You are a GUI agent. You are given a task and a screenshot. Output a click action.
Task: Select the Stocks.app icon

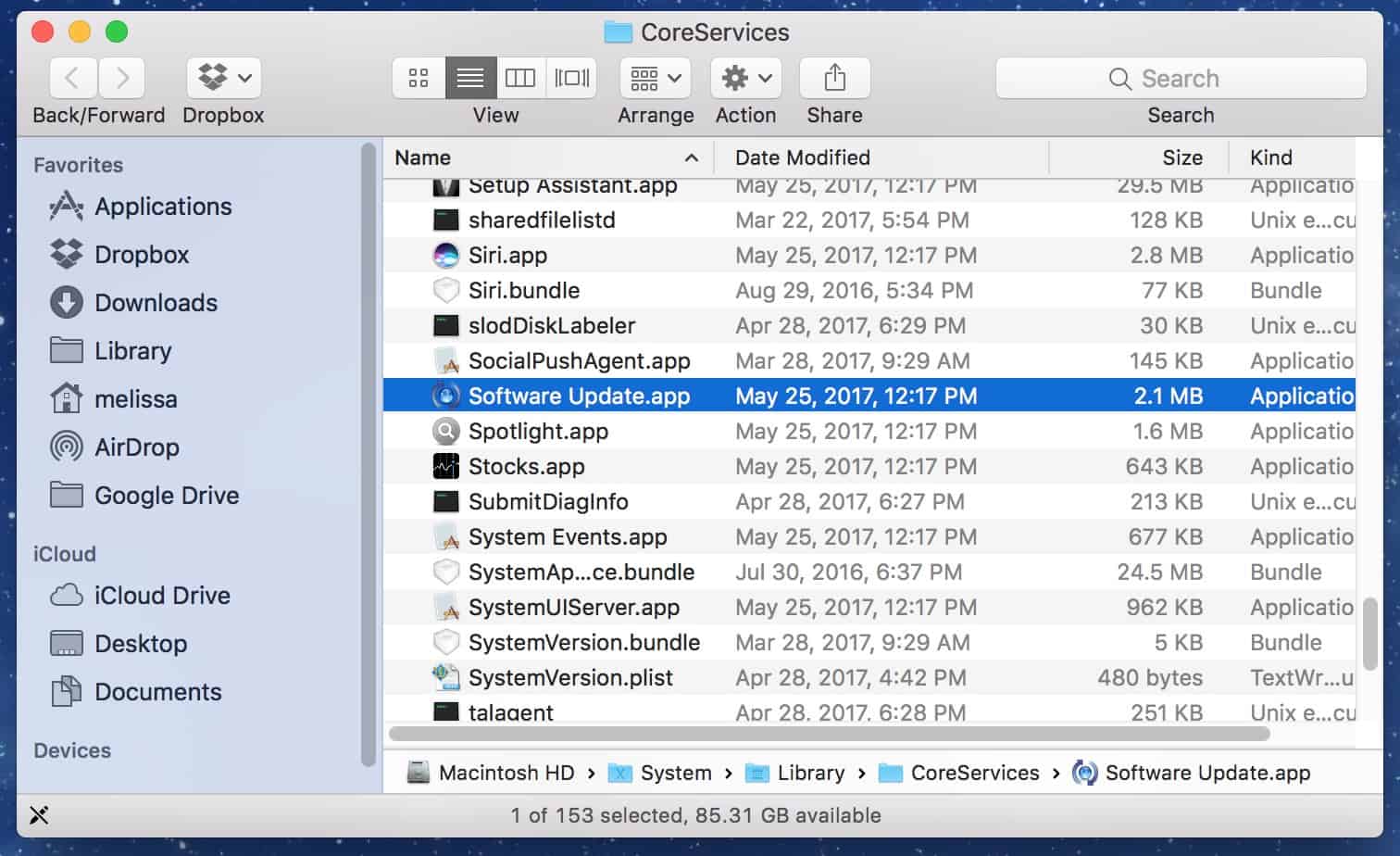click(x=446, y=467)
